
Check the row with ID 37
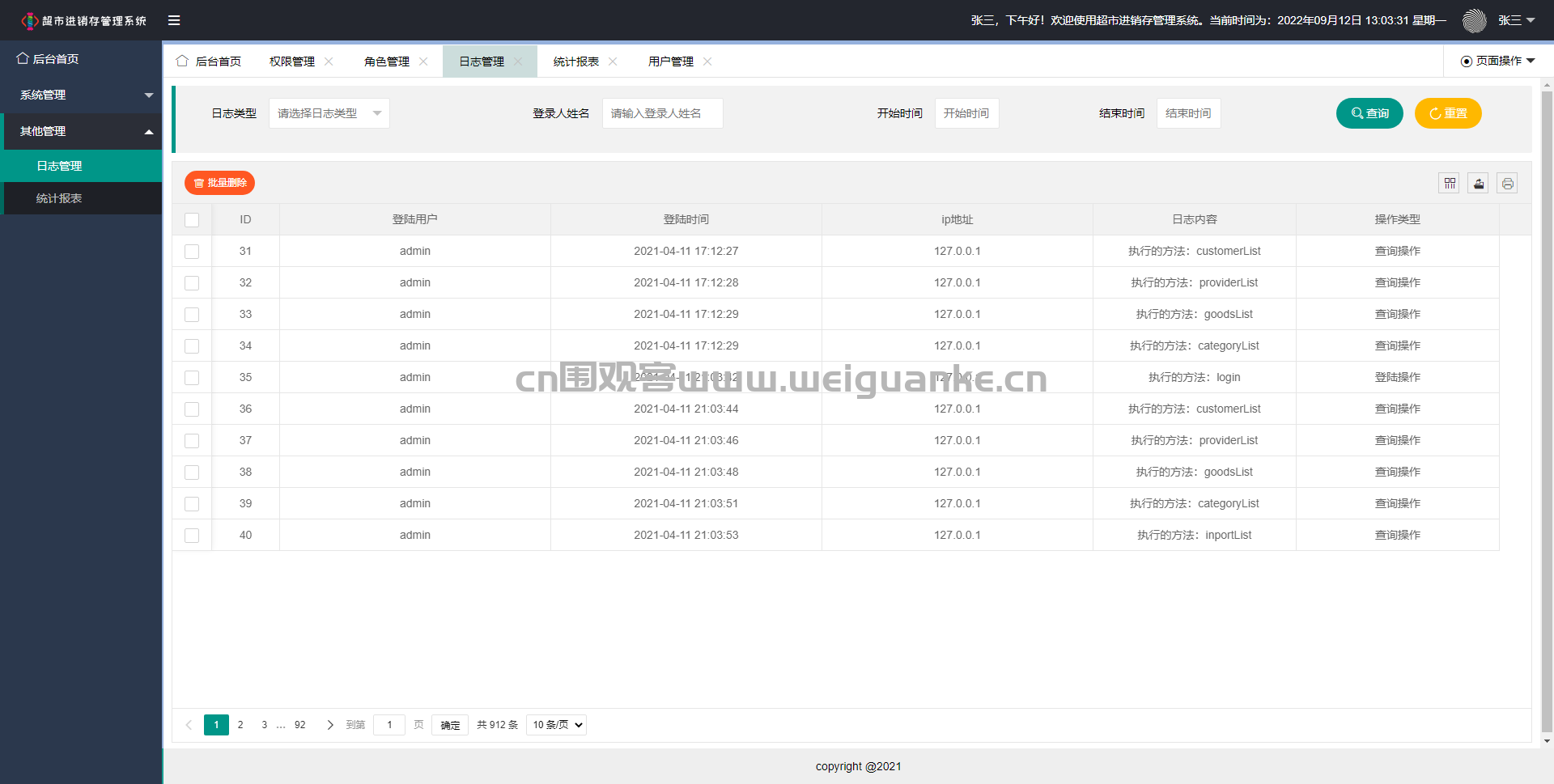tap(192, 441)
